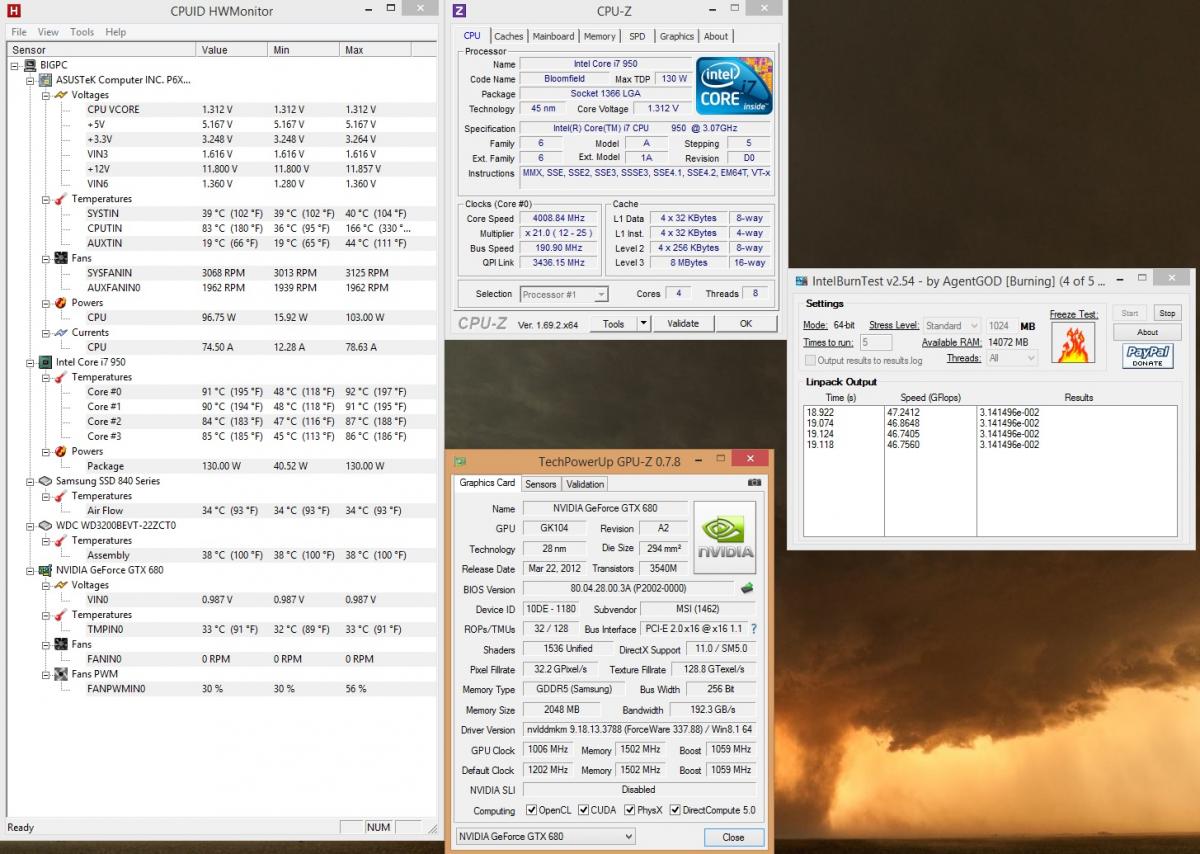Click the Intel Core i7 logo in CPU-Z

point(734,87)
